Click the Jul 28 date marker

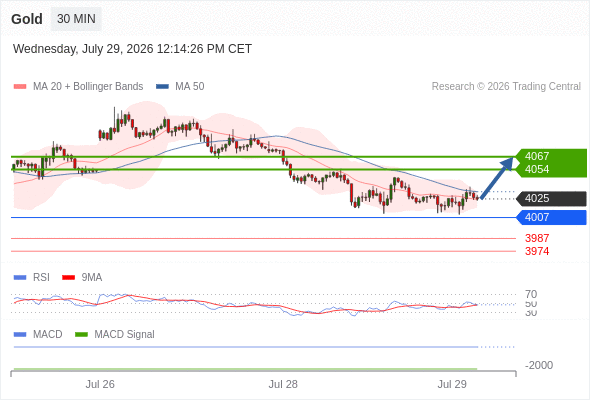(283, 384)
